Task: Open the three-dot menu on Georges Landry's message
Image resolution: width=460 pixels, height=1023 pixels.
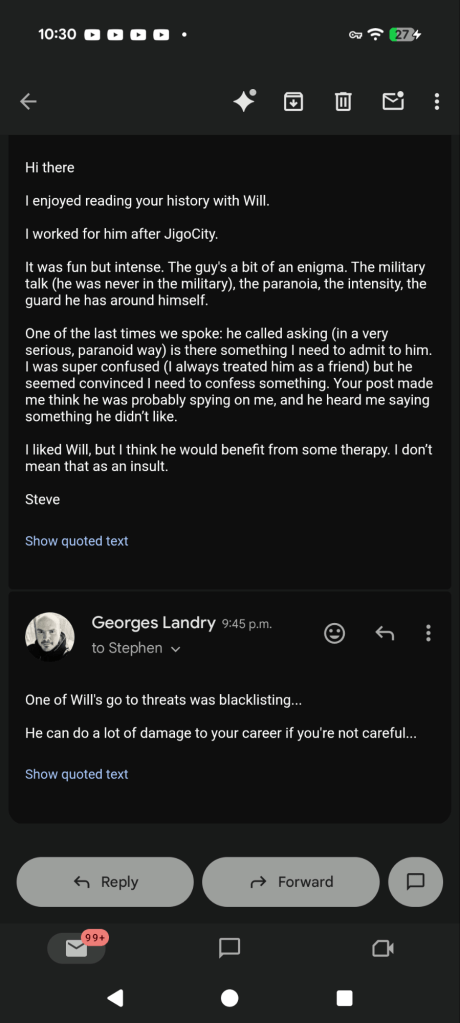Action: coord(428,633)
